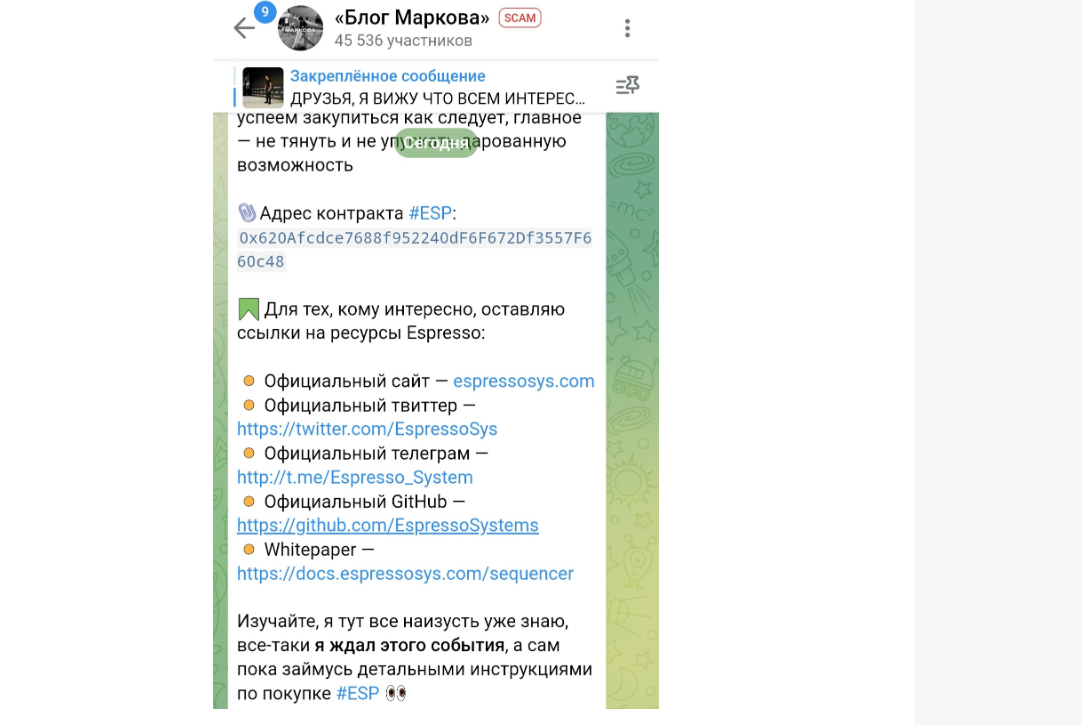
Task: Tap the red SCAM label
Action: click(520, 18)
